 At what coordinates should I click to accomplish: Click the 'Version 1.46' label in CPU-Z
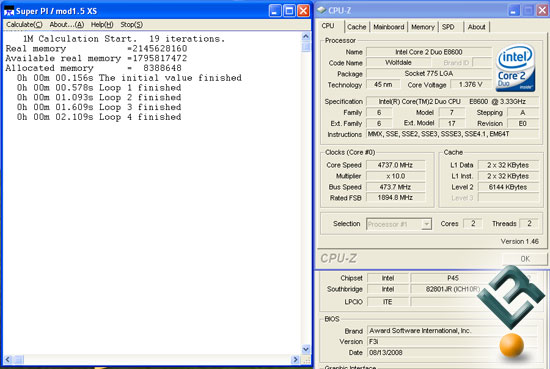point(519,241)
